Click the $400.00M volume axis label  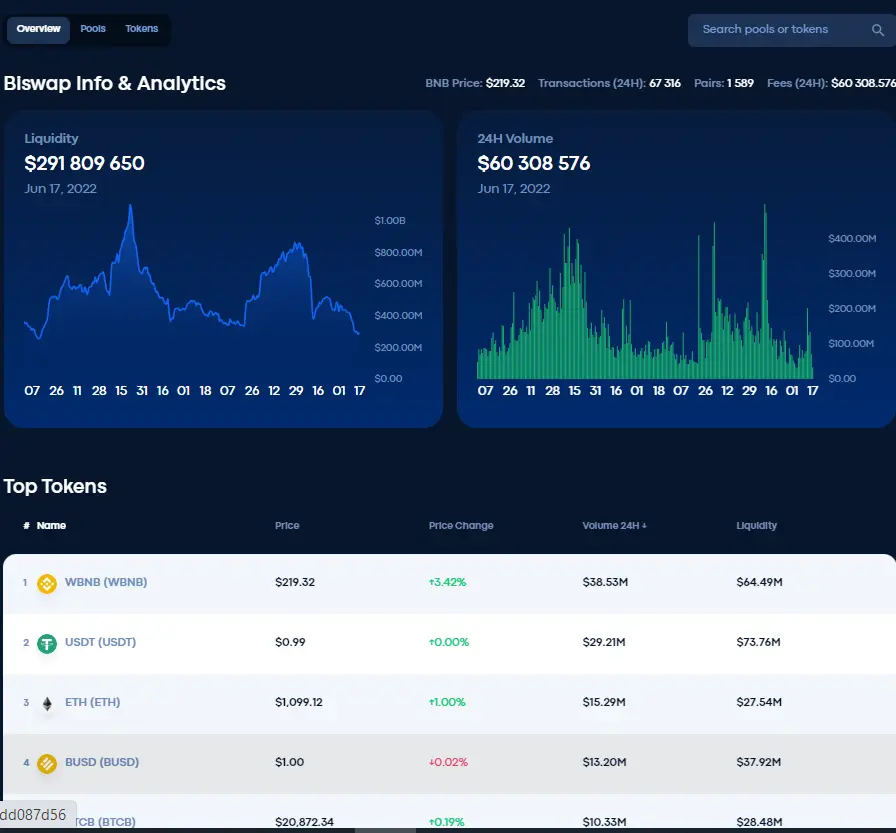click(x=852, y=238)
